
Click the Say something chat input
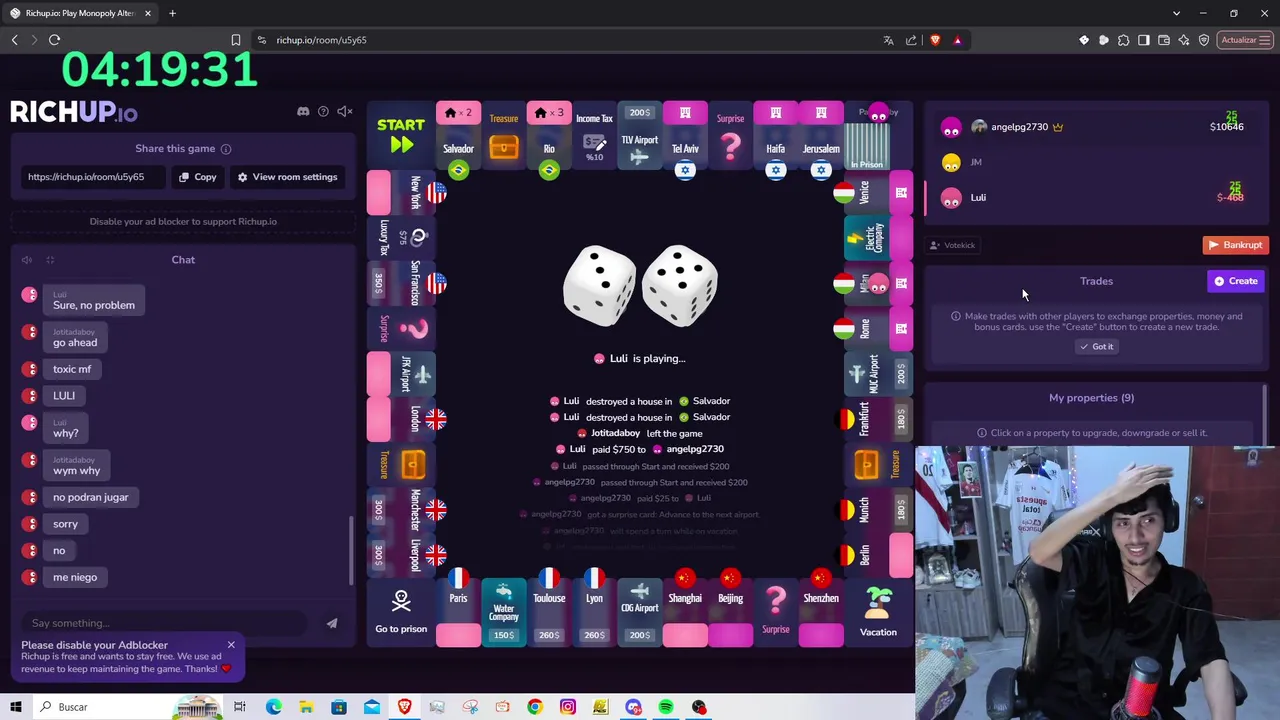coord(165,623)
